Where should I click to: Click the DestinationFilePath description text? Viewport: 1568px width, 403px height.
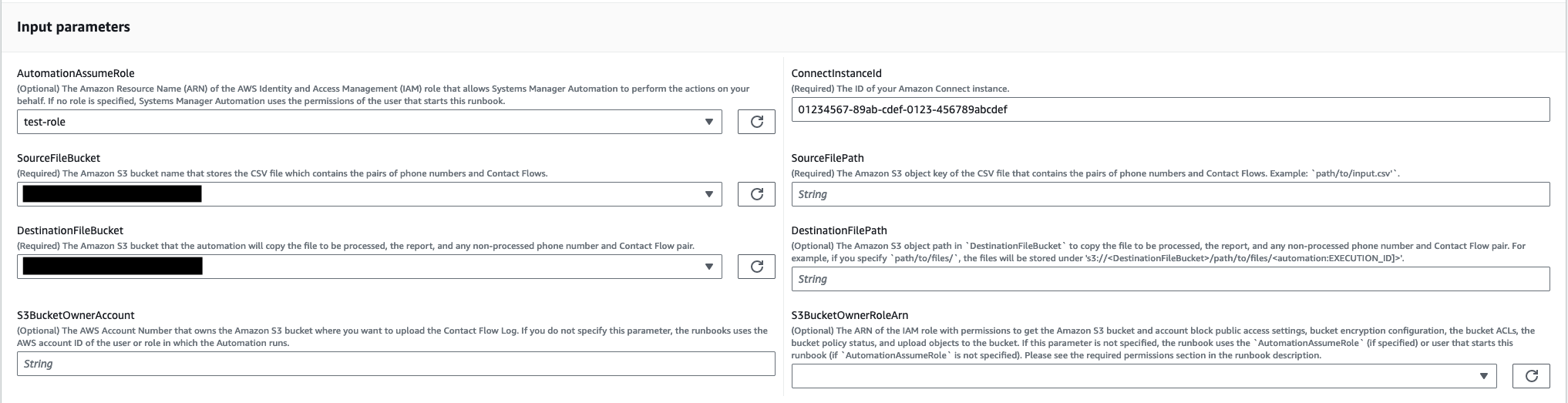(x=1159, y=252)
